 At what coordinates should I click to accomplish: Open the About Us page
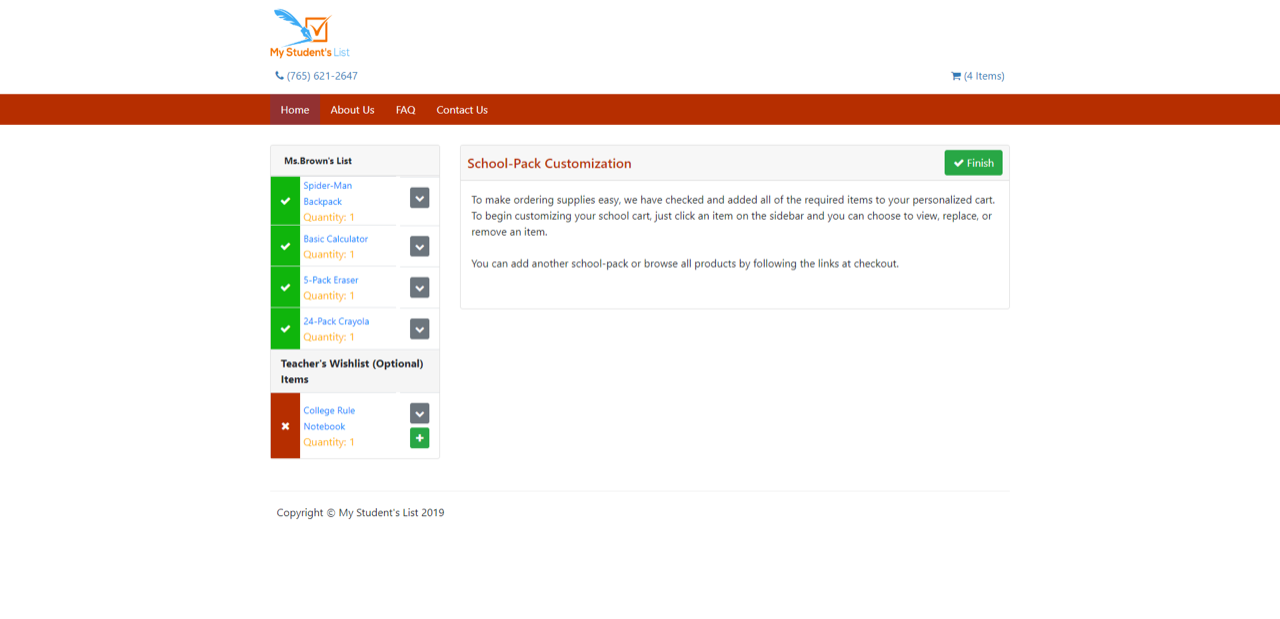tap(352, 110)
